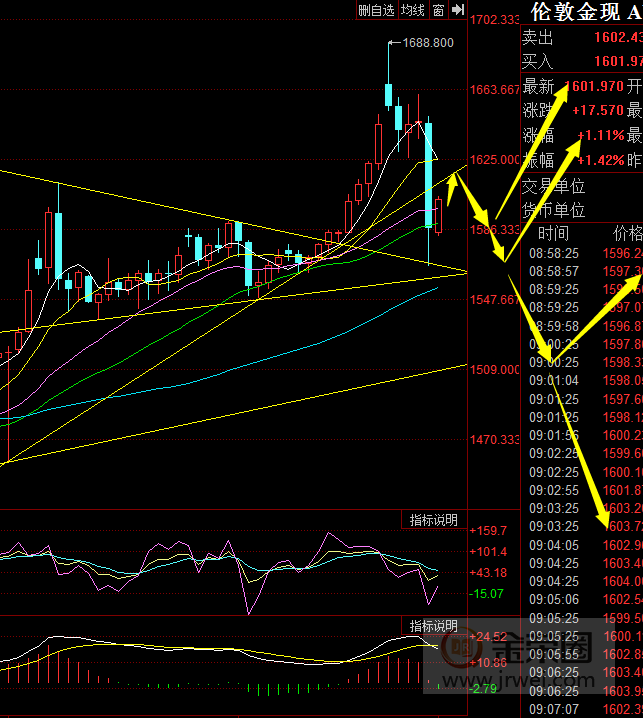Toggle the 均线 moving average lines

[413, 10]
